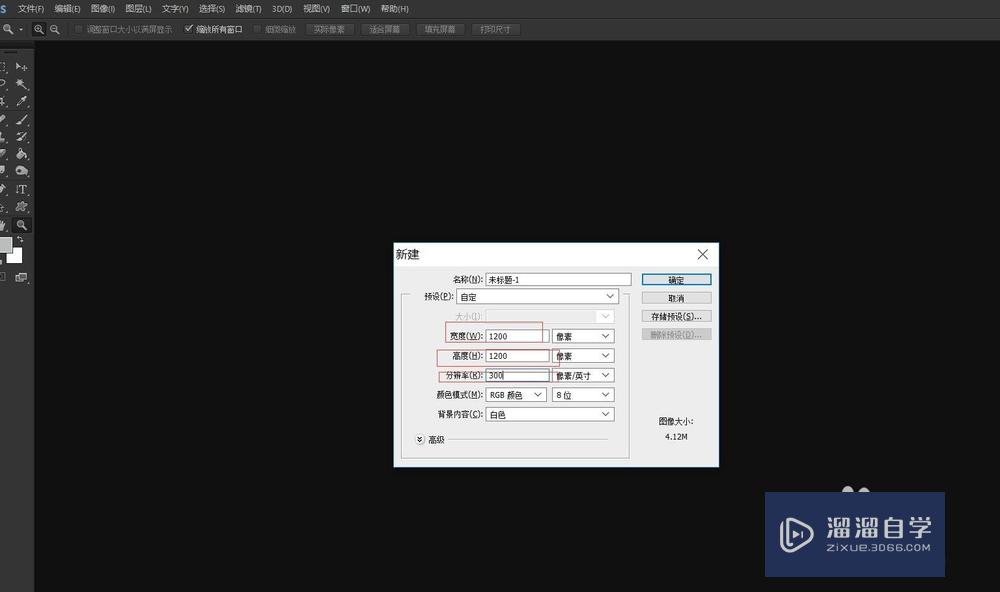Open the 文字(Y) menu
This screenshot has height=592, width=1000.
[x=175, y=9]
